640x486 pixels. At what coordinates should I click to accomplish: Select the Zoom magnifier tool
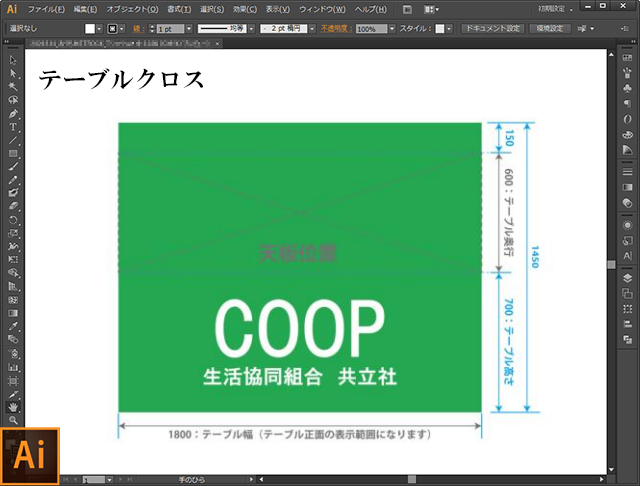pyautogui.click(x=13, y=420)
